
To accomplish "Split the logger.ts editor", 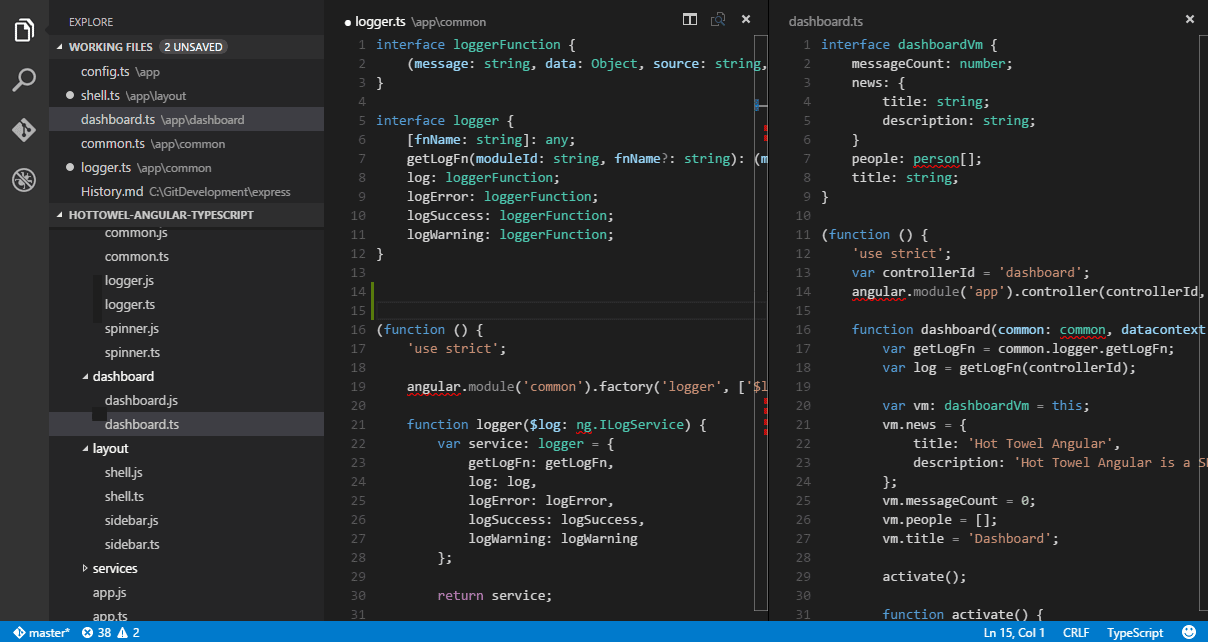I will 689,18.
